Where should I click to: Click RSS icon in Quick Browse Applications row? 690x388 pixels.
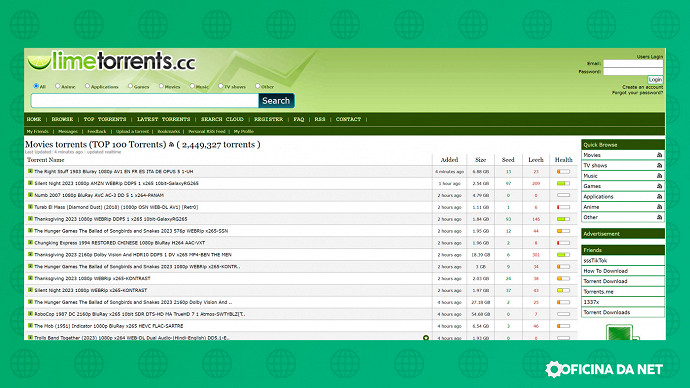click(659, 196)
